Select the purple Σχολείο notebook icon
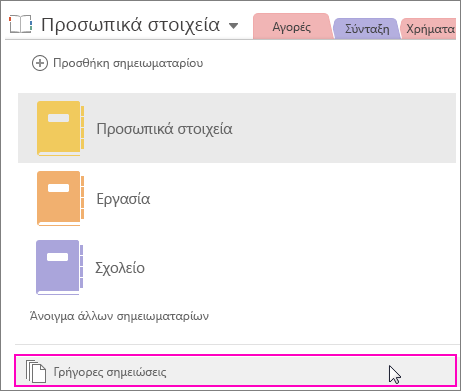The height and width of the screenshot is (391, 461). pos(59,268)
